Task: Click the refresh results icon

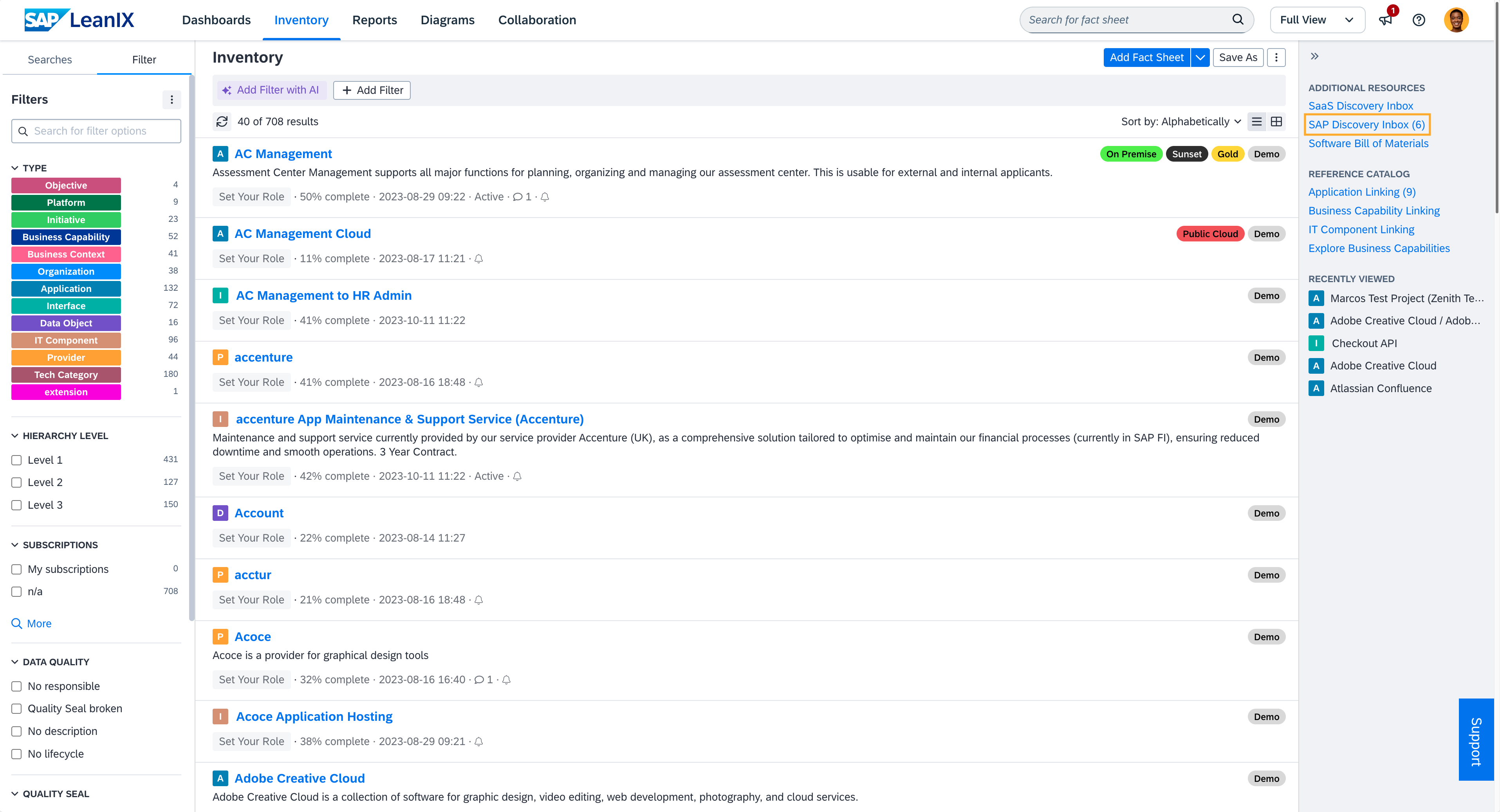Action: coord(222,122)
